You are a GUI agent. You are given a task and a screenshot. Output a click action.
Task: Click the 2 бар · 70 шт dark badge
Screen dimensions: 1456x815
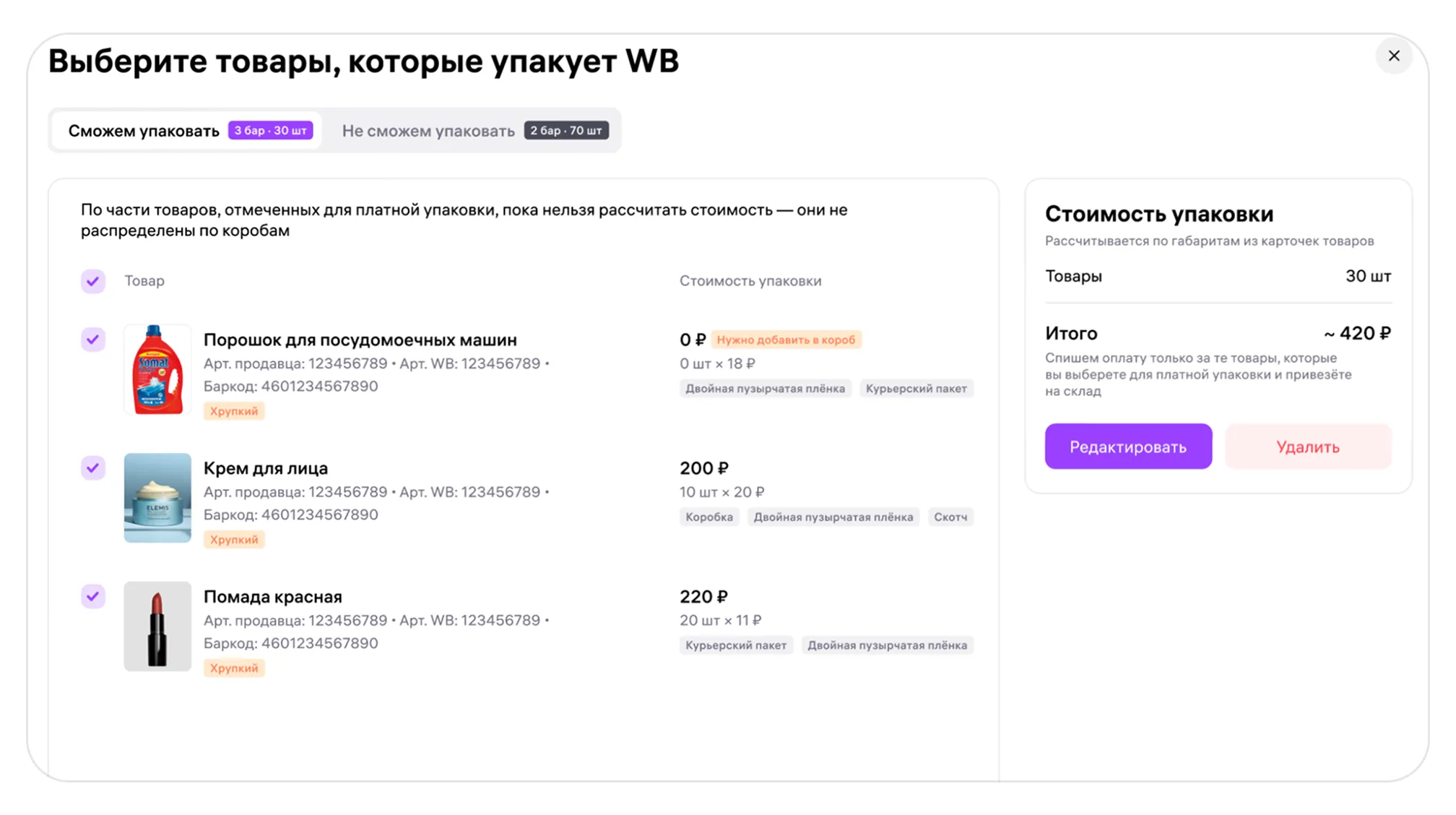click(565, 131)
